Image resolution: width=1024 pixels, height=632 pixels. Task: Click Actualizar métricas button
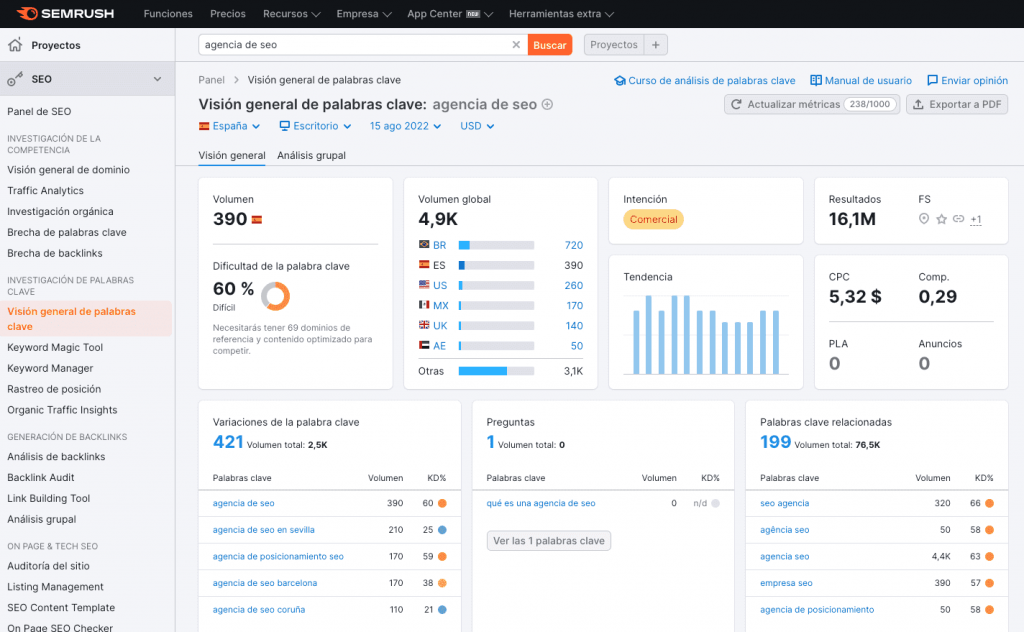click(x=812, y=104)
